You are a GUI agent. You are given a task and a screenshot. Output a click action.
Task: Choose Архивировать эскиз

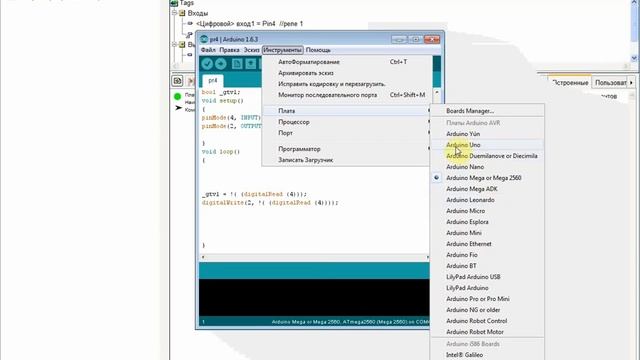click(x=347, y=73)
